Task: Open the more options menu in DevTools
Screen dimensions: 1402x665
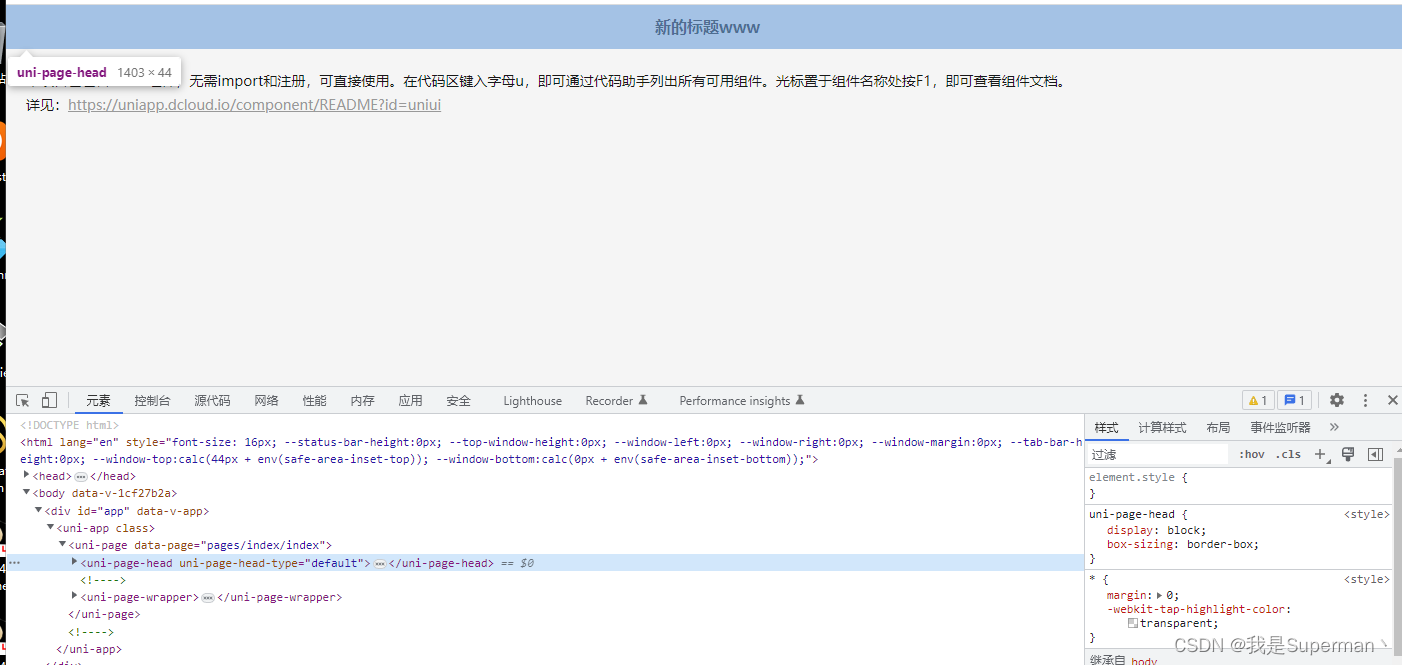Action: pyautogui.click(x=1365, y=400)
